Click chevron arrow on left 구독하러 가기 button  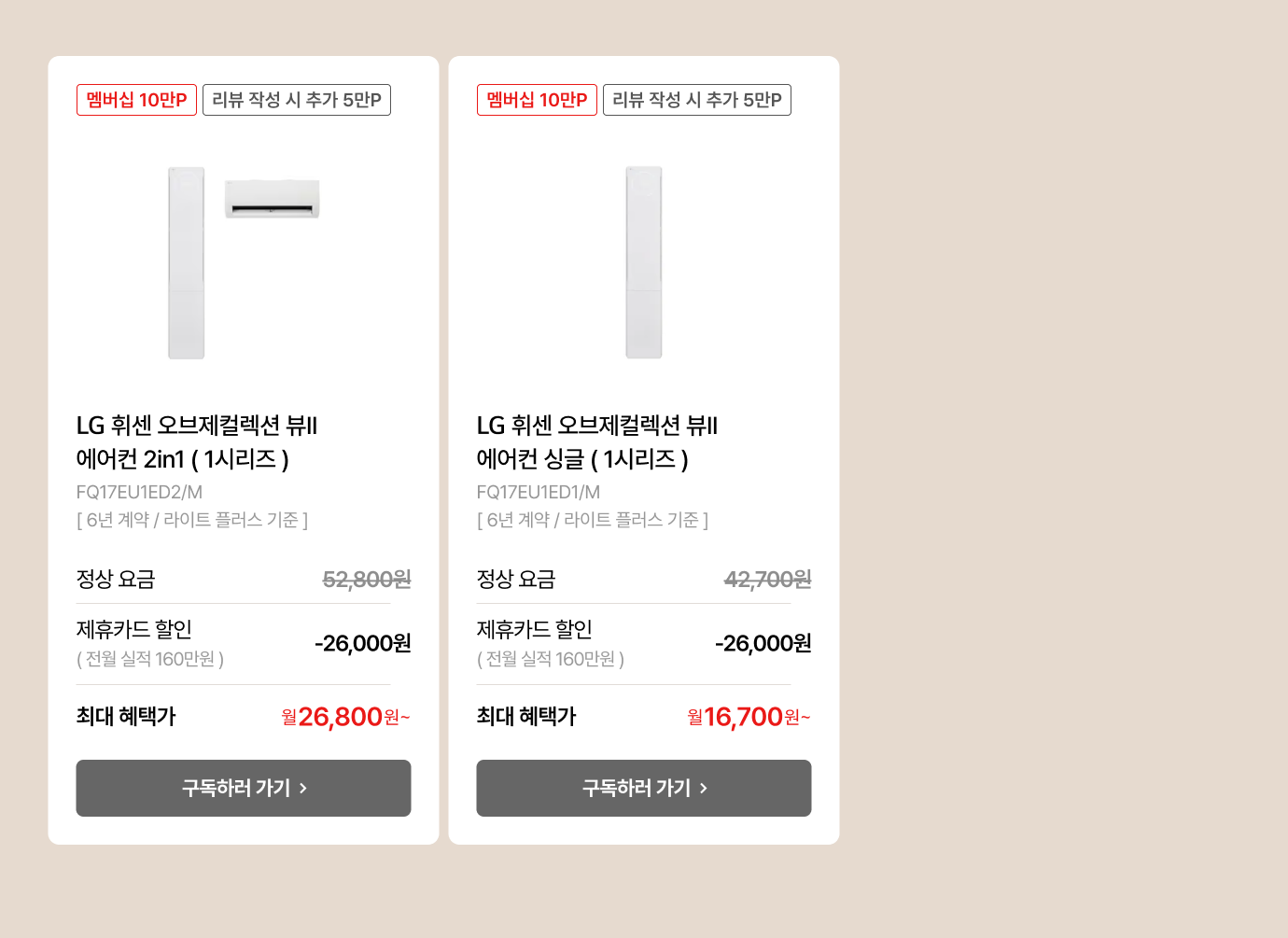tap(303, 789)
